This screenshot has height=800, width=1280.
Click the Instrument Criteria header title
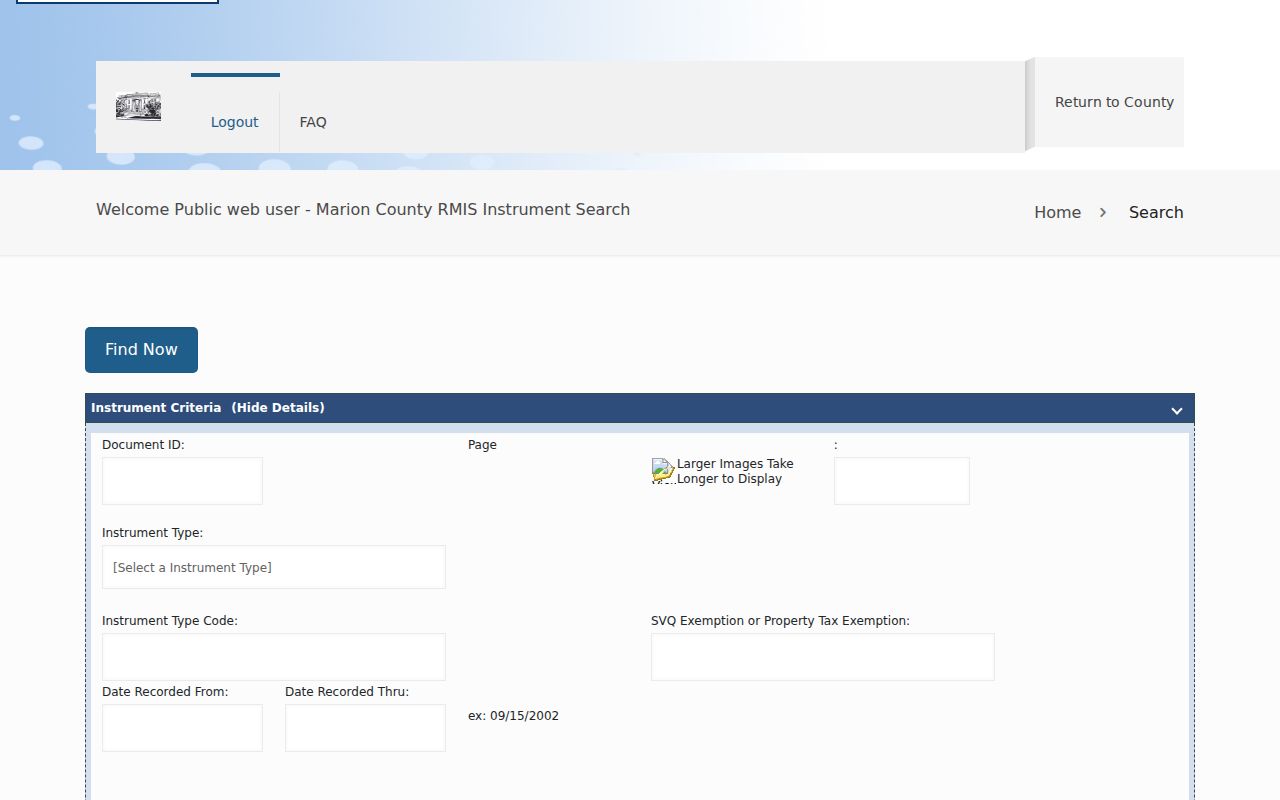point(156,408)
